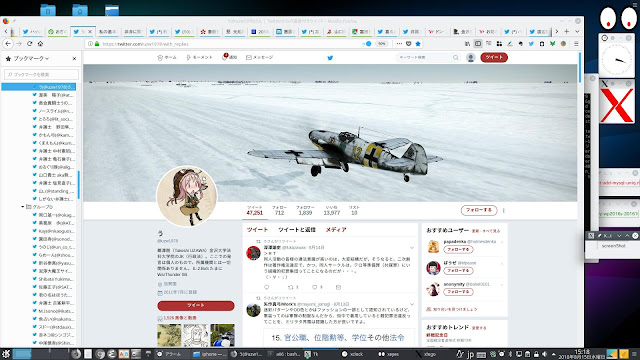Follow papadenka in recommended users
Viewport: 640px width, 360px height.
coord(458,249)
